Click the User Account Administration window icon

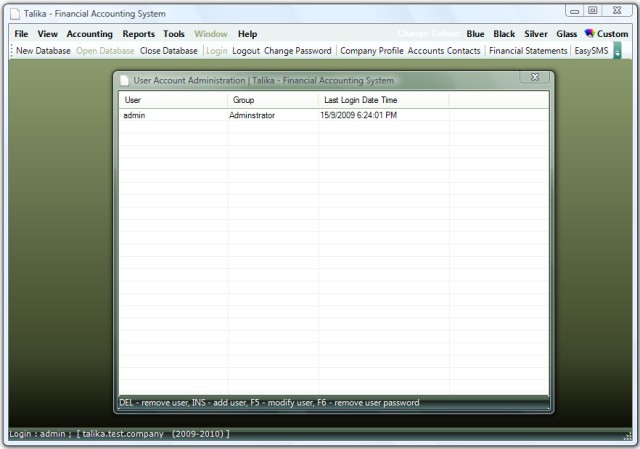[124, 79]
